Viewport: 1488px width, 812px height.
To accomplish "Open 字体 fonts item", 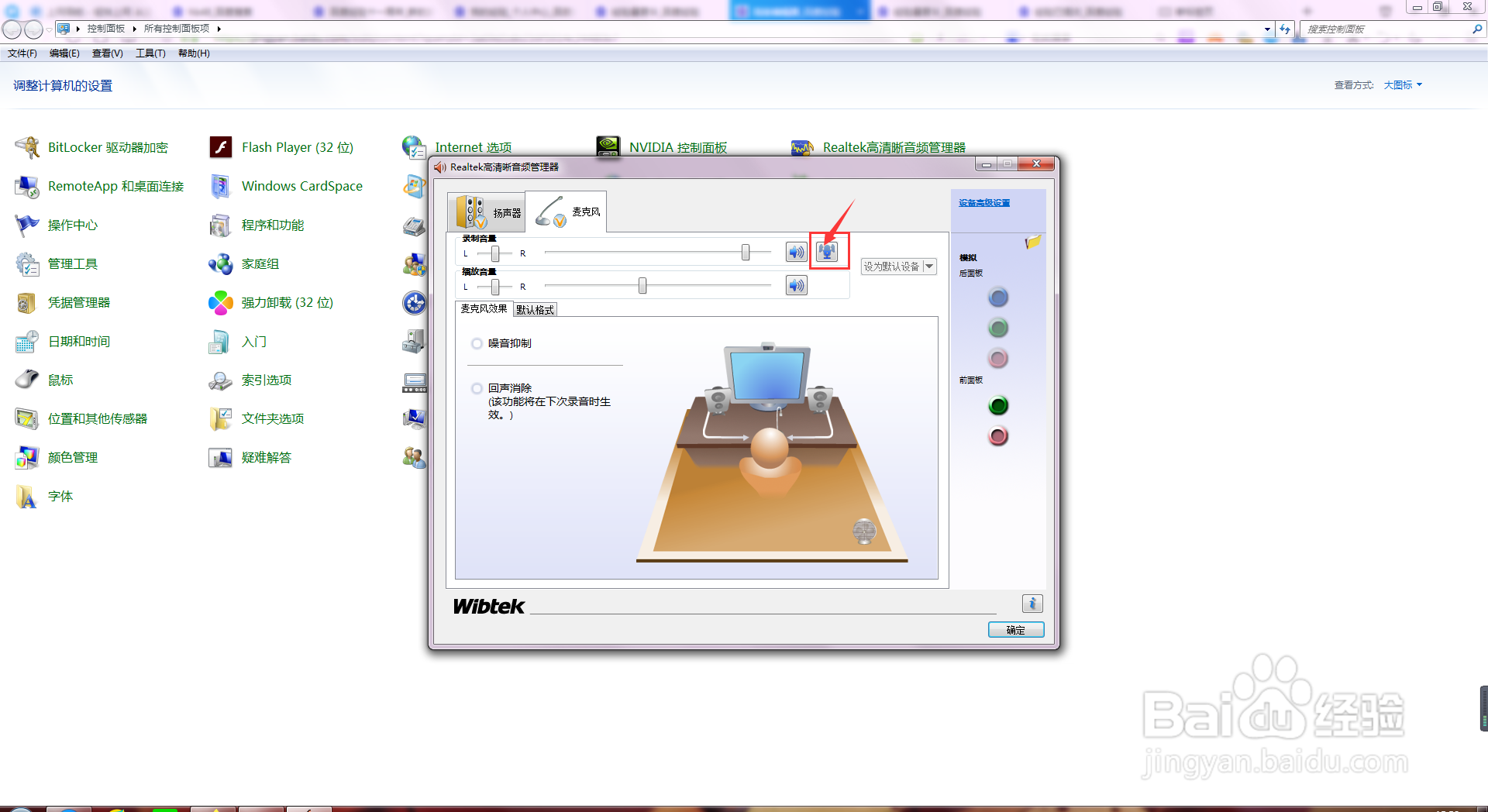I will [43, 496].
